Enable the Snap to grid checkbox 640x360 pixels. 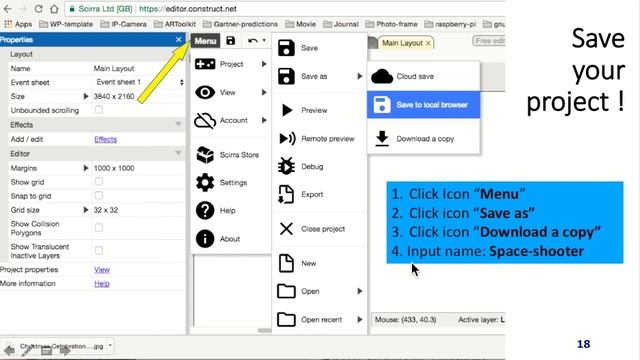point(99,196)
